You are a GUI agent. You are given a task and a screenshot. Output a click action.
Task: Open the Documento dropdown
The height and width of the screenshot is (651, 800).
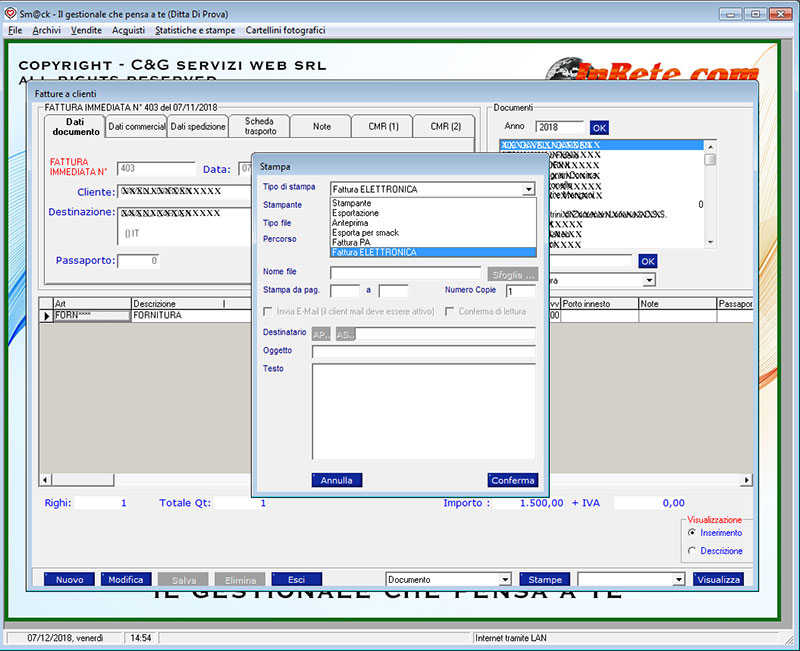tap(505, 580)
